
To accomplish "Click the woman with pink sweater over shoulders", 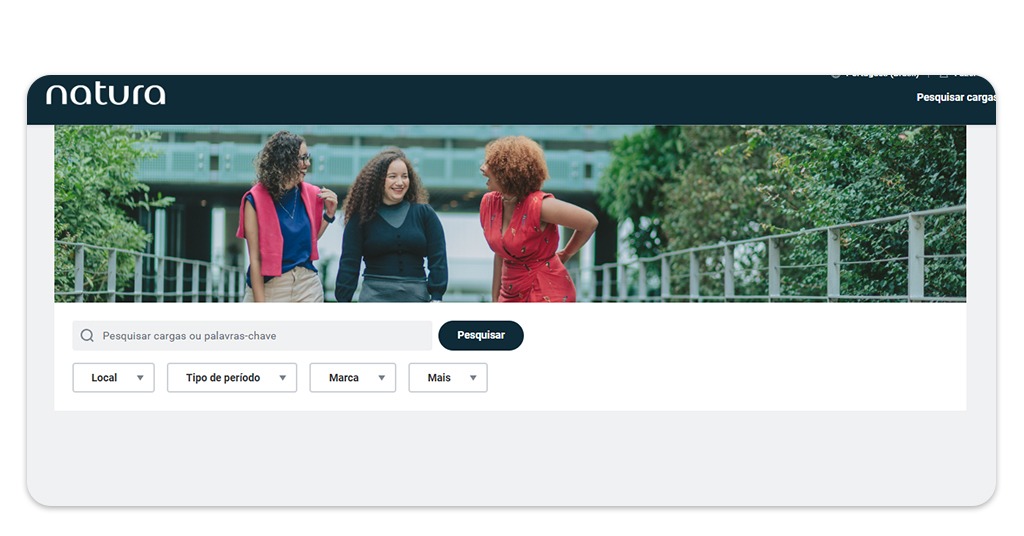I will (x=286, y=225).
